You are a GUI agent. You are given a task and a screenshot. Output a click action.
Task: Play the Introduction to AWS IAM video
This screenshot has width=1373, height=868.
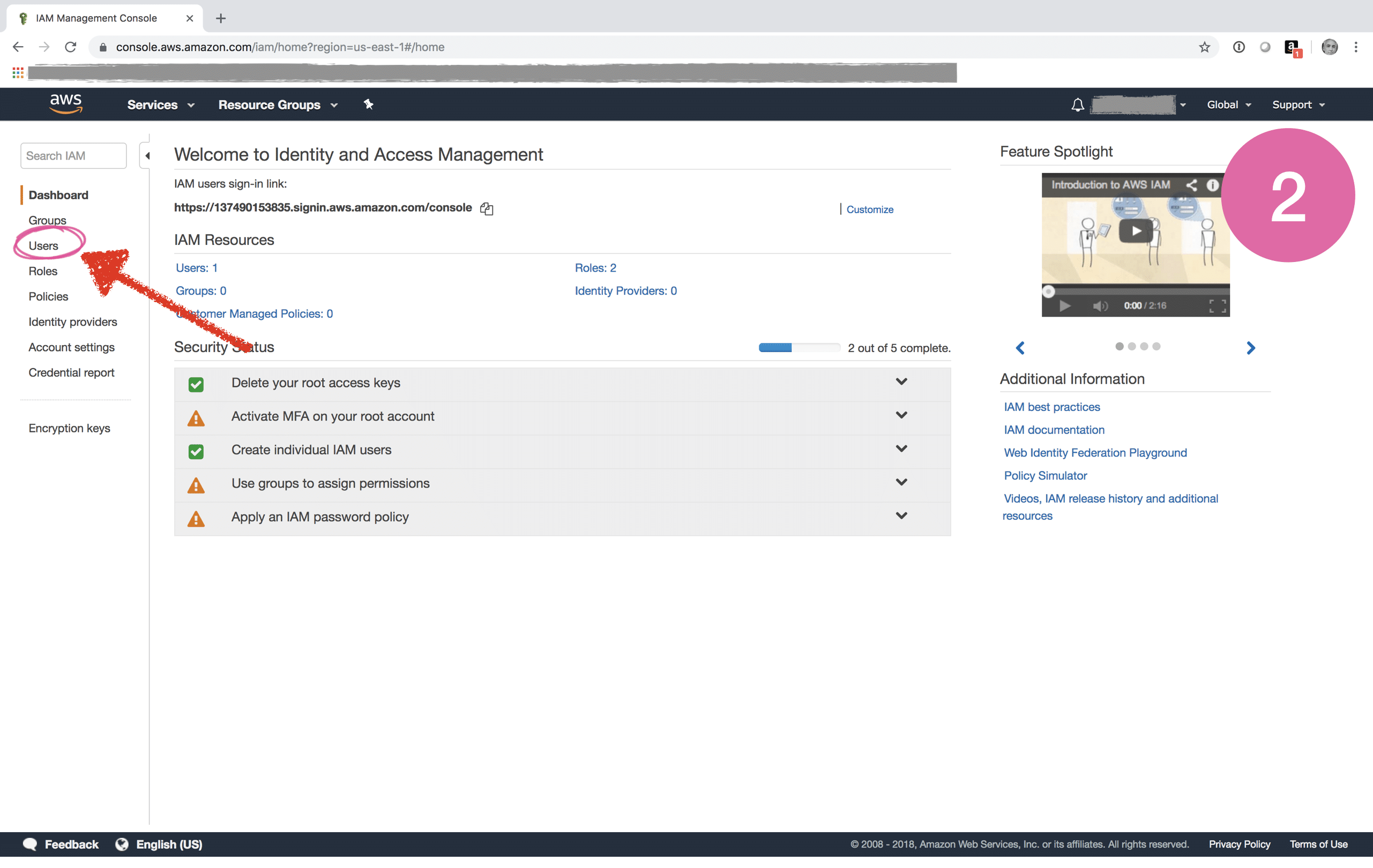click(1136, 231)
